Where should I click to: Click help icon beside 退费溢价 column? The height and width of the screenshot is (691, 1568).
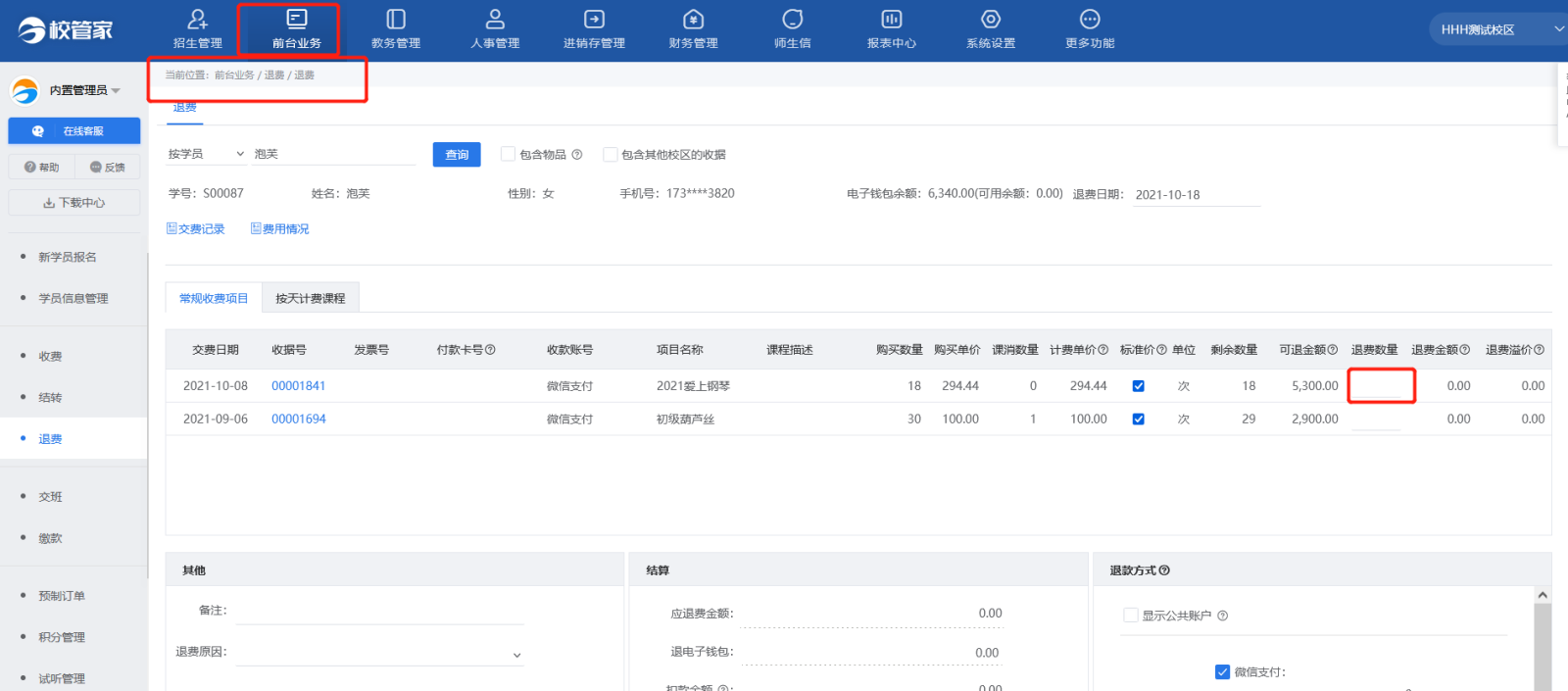[1540, 350]
